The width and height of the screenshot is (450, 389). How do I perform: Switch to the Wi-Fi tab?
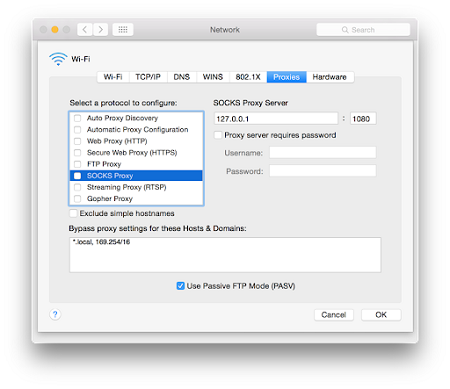coord(113,77)
